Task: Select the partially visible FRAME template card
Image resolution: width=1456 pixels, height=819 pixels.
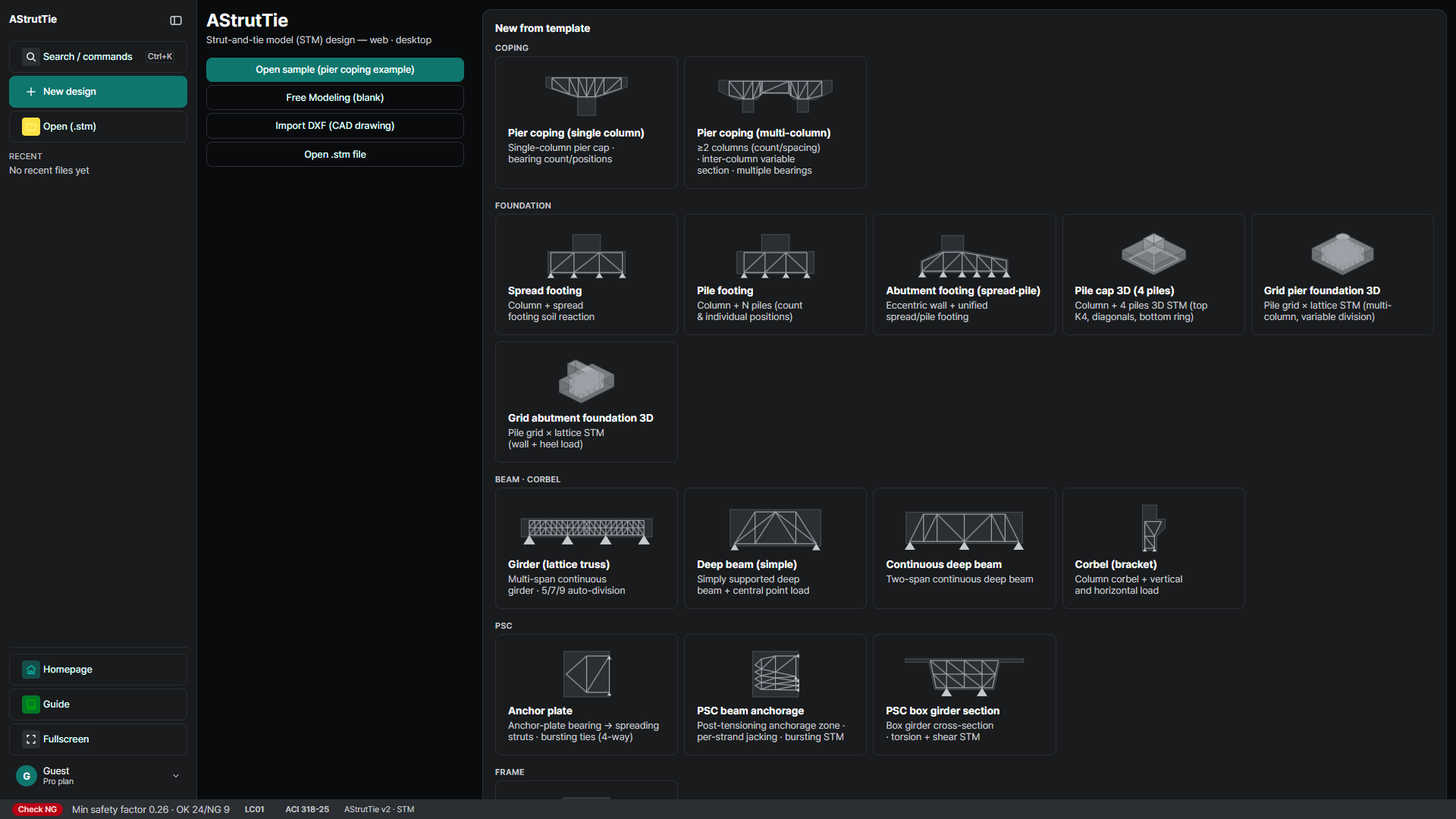Action: (586, 790)
